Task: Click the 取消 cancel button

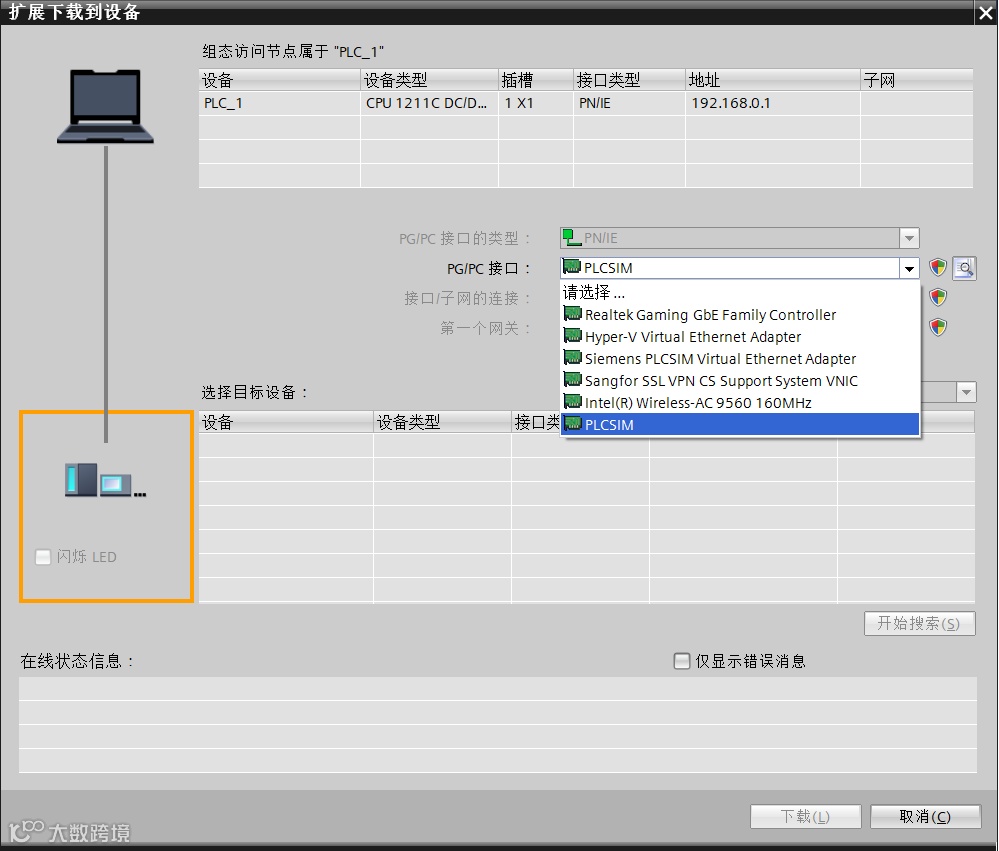Action: click(925, 817)
